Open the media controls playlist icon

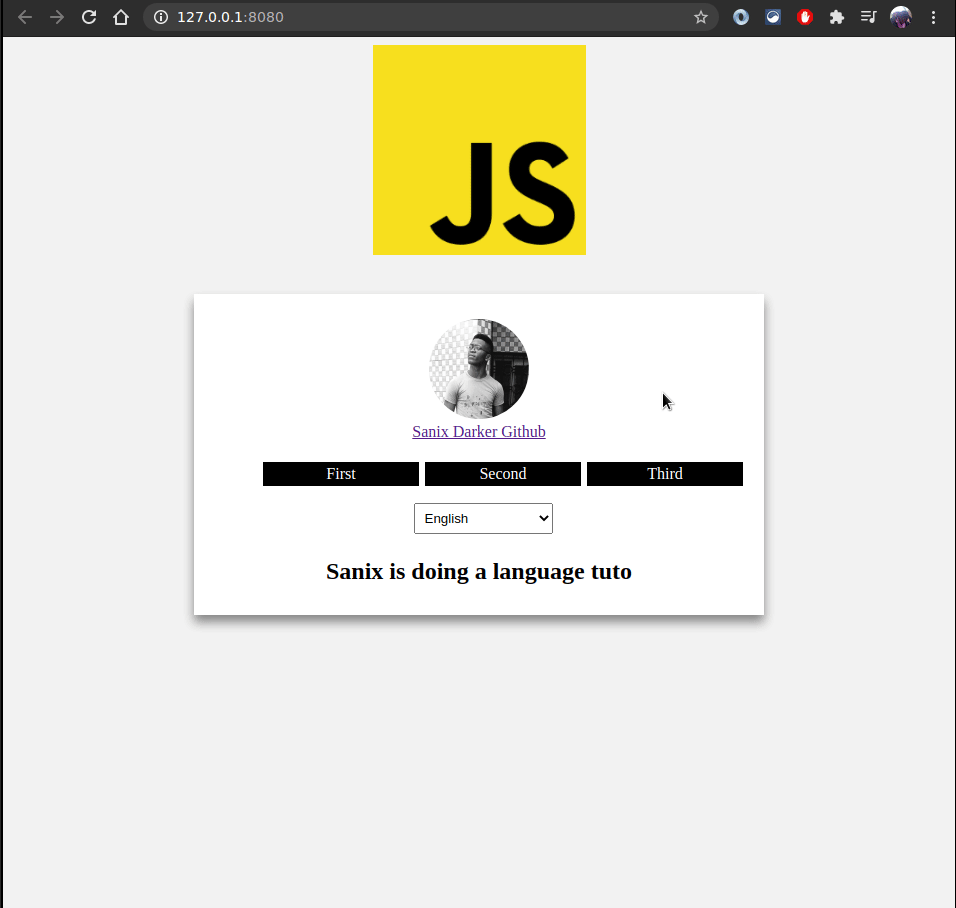coord(868,17)
